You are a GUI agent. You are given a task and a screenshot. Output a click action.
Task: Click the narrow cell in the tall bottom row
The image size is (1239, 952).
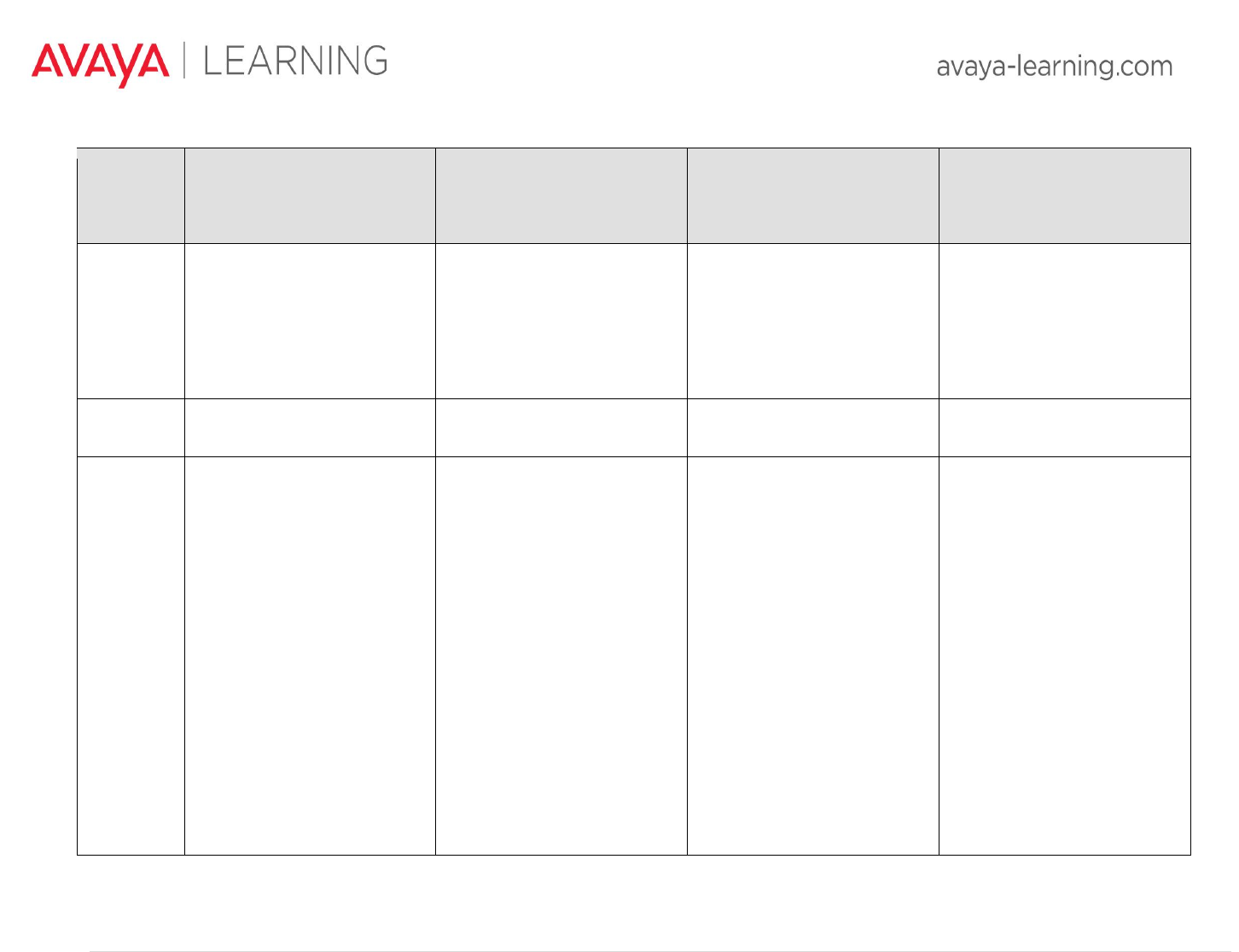(131, 655)
